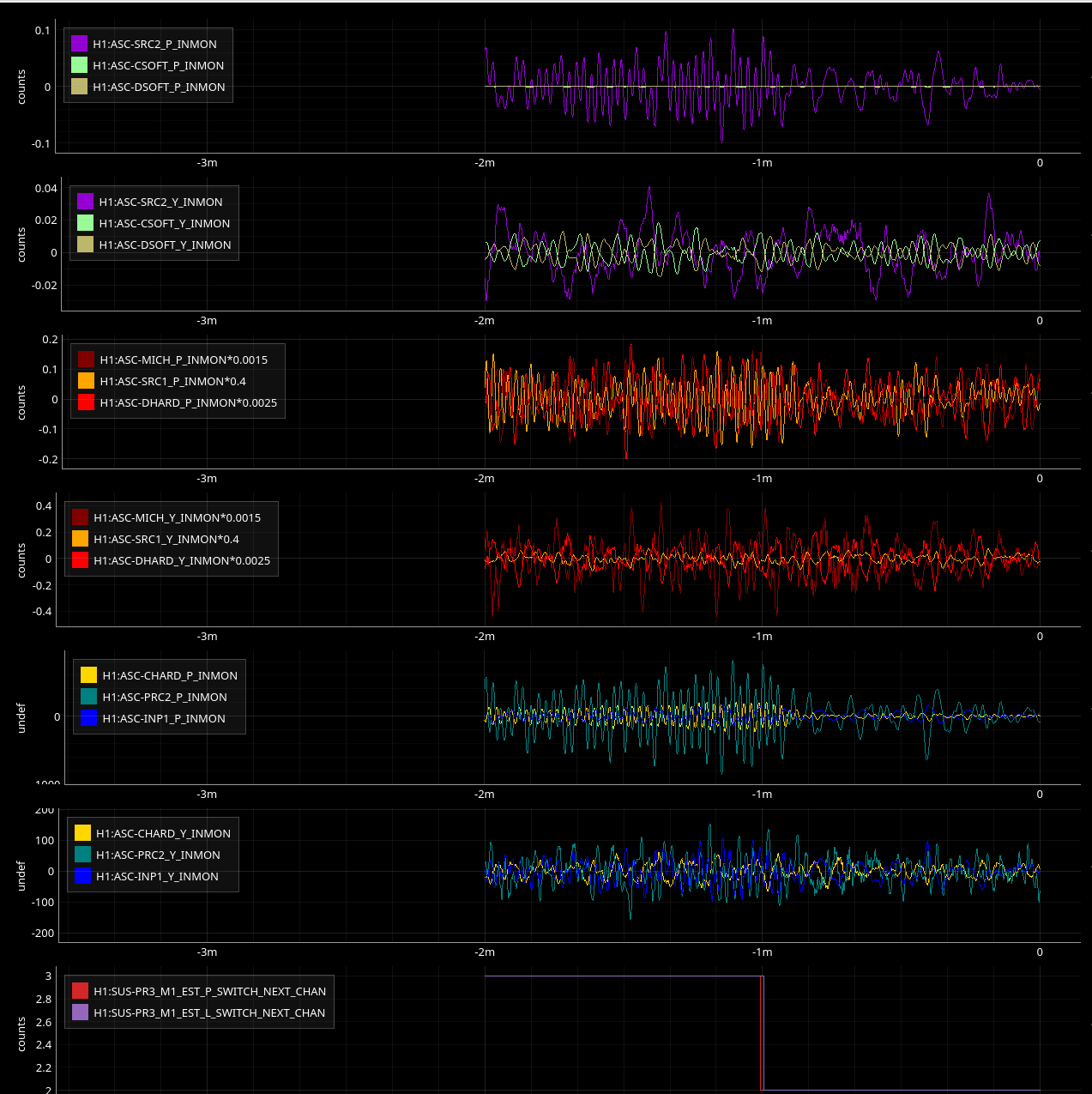
Task: Click the red swatch for H1:SUS-PR3_M1_EST_P_SWITCH_NEXT_CHAN
Action: pos(81,991)
